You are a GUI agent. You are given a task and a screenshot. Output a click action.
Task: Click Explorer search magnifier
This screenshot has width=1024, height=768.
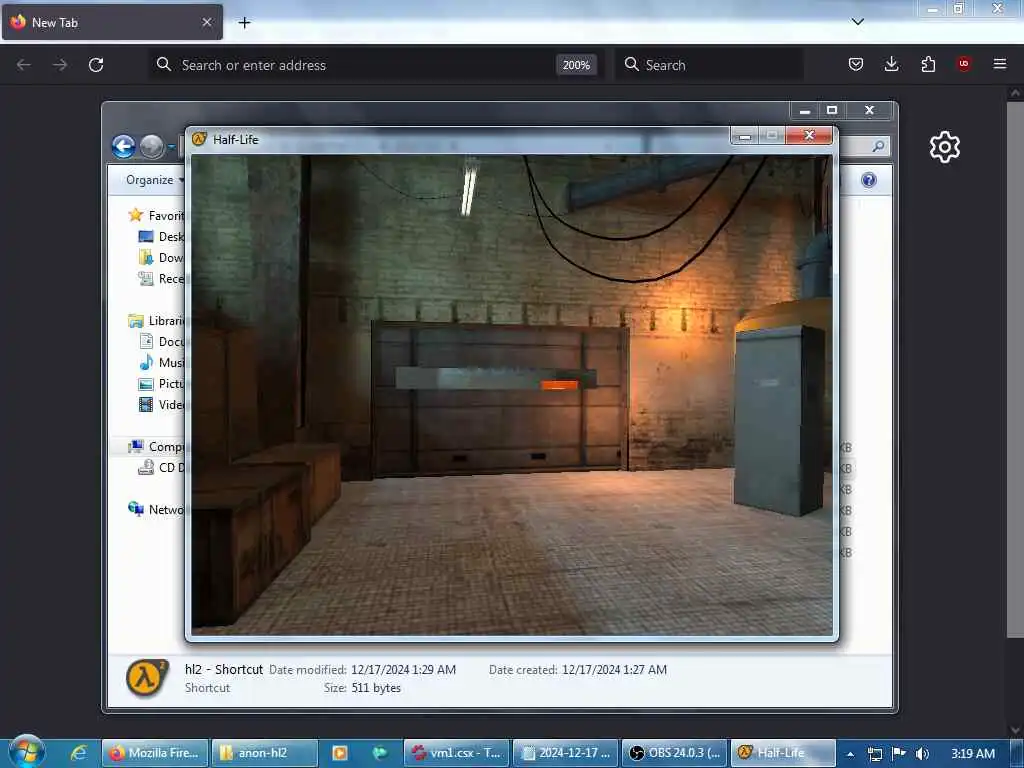878,146
